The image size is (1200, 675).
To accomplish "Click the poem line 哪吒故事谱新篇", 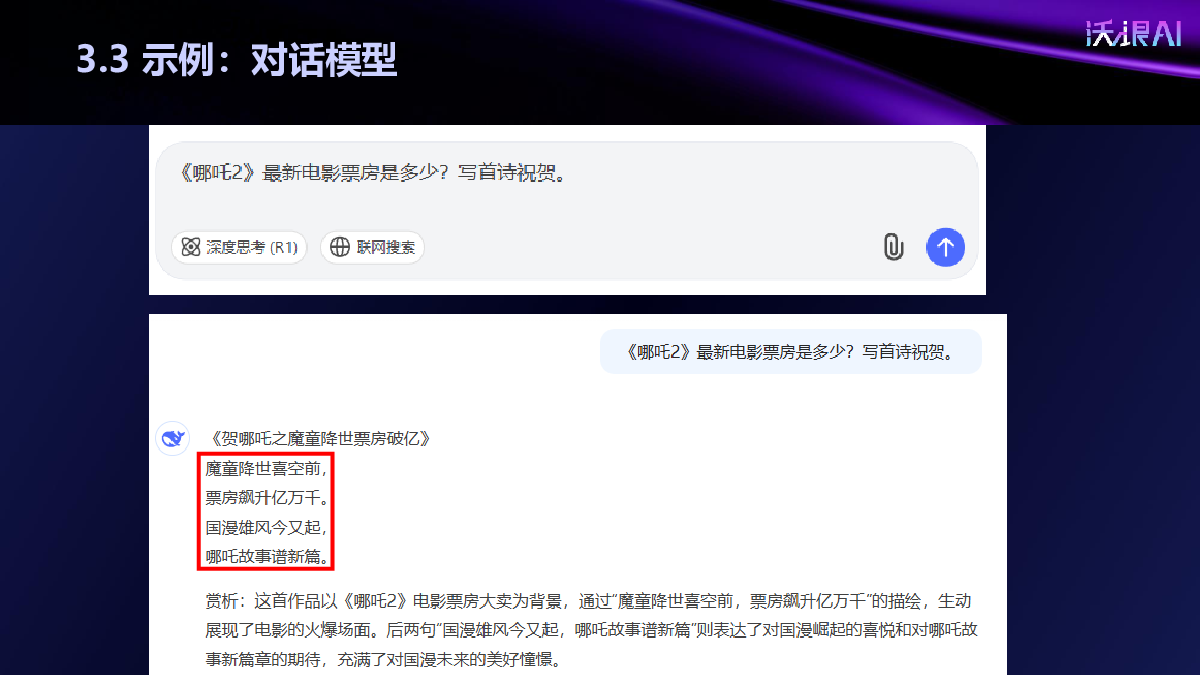I will click(x=266, y=555).
